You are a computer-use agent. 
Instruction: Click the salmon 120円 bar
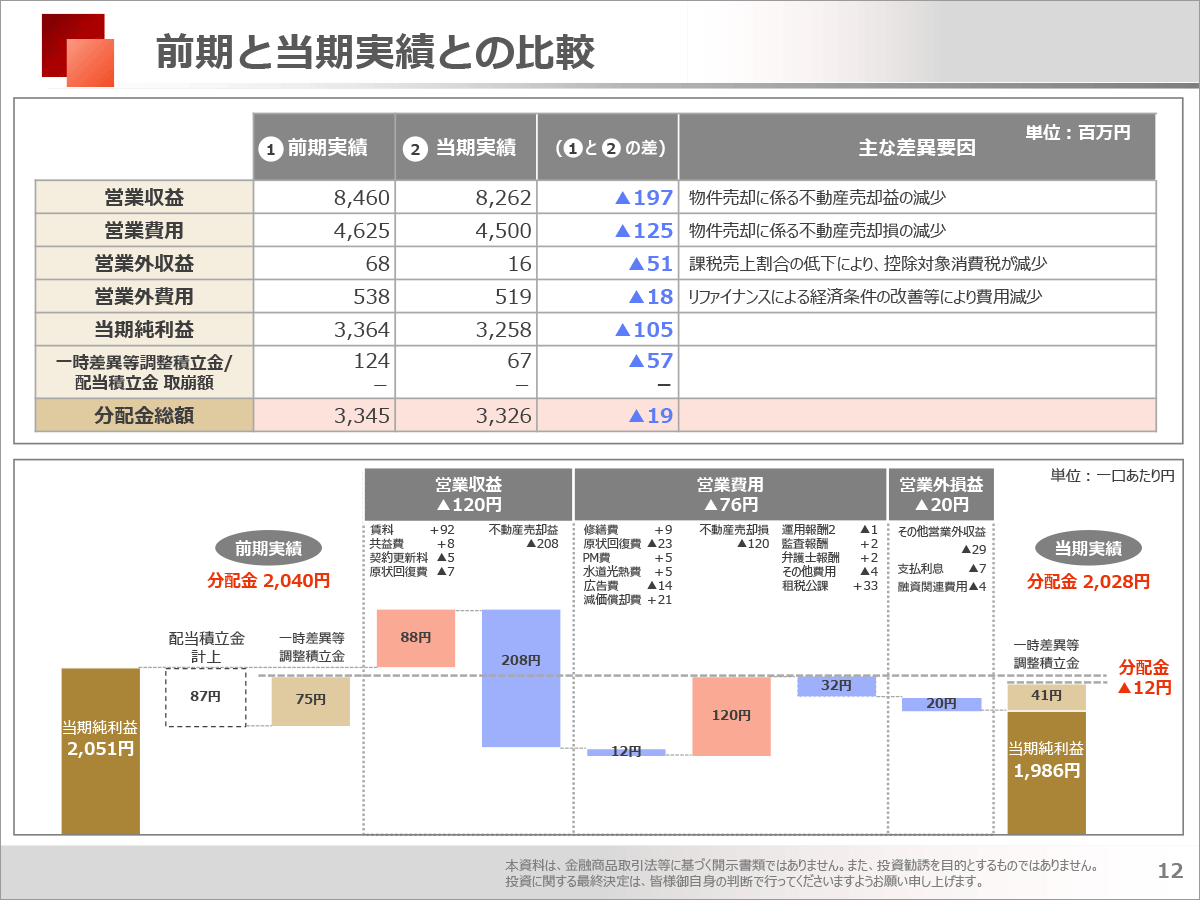click(731, 716)
